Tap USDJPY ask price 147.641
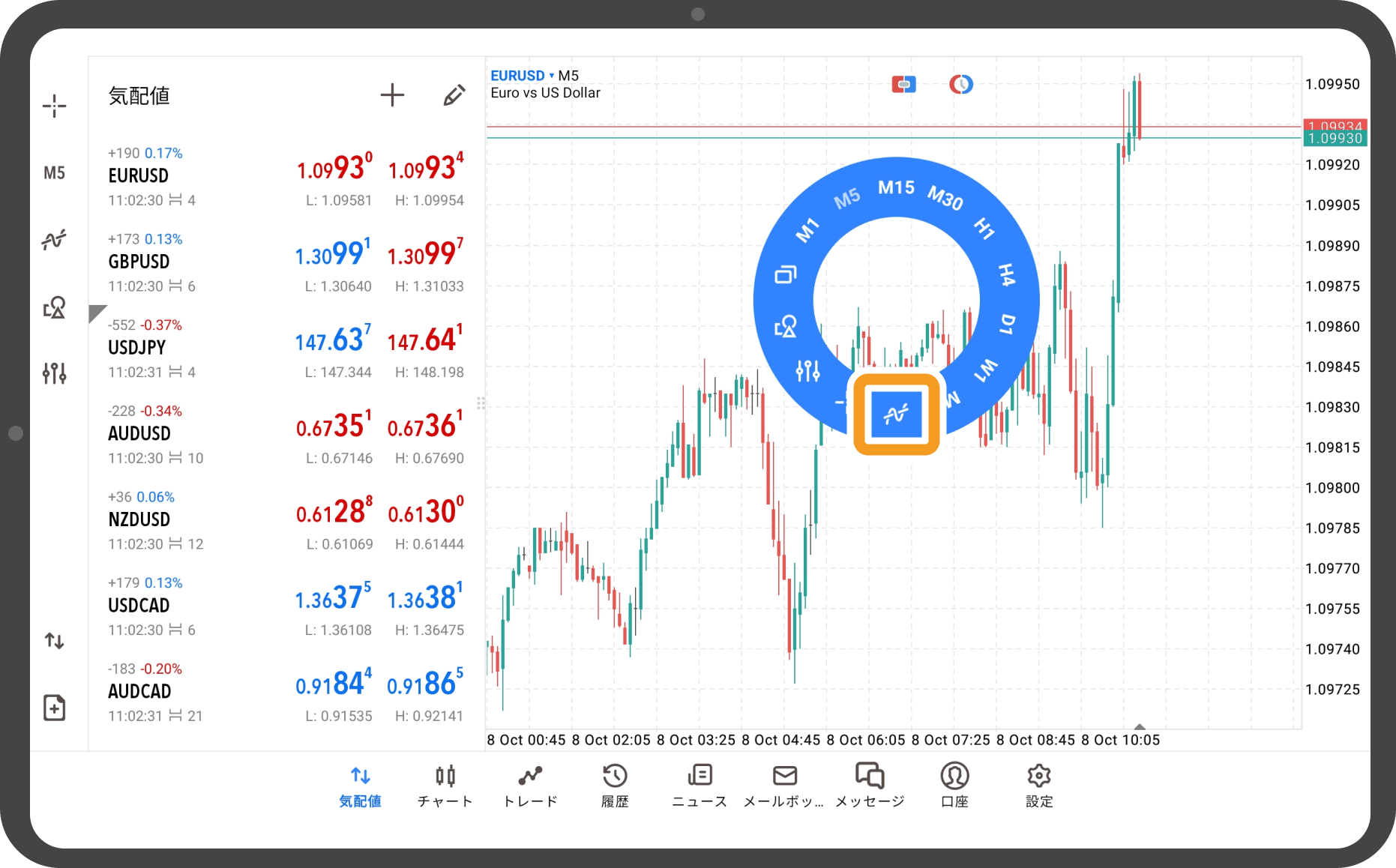This screenshot has width=1396, height=868. tap(425, 340)
